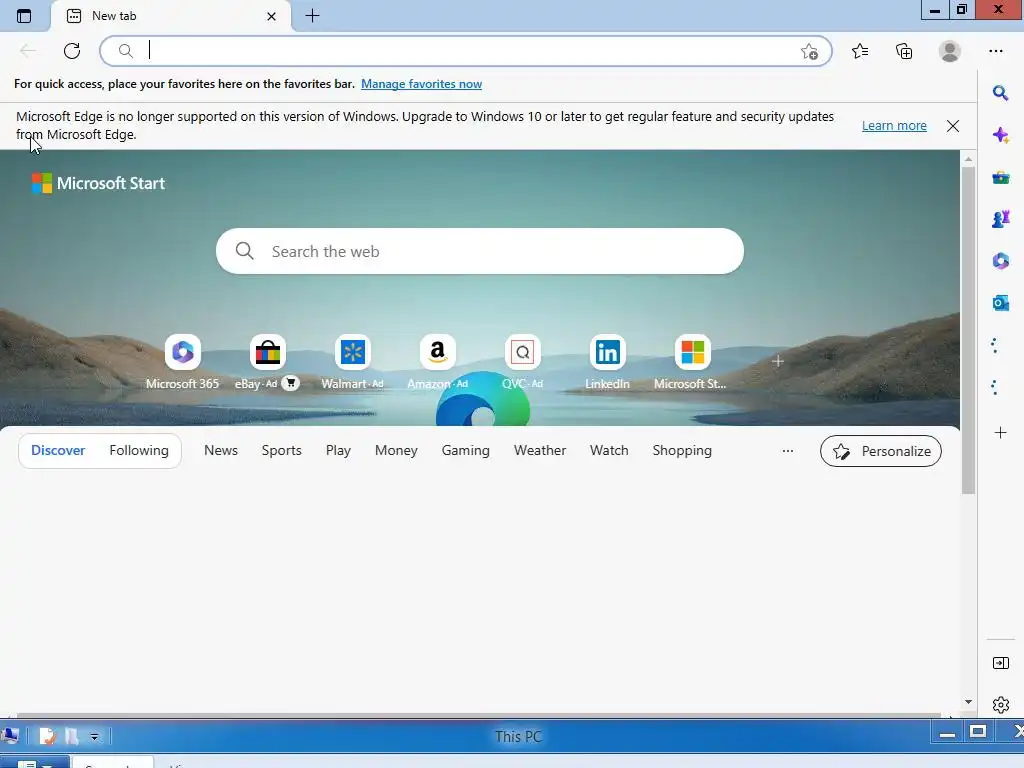Viewport: 1024px width, 768px height.
Task: Open a new tab with the plus button
Action: tap(312, 16)
